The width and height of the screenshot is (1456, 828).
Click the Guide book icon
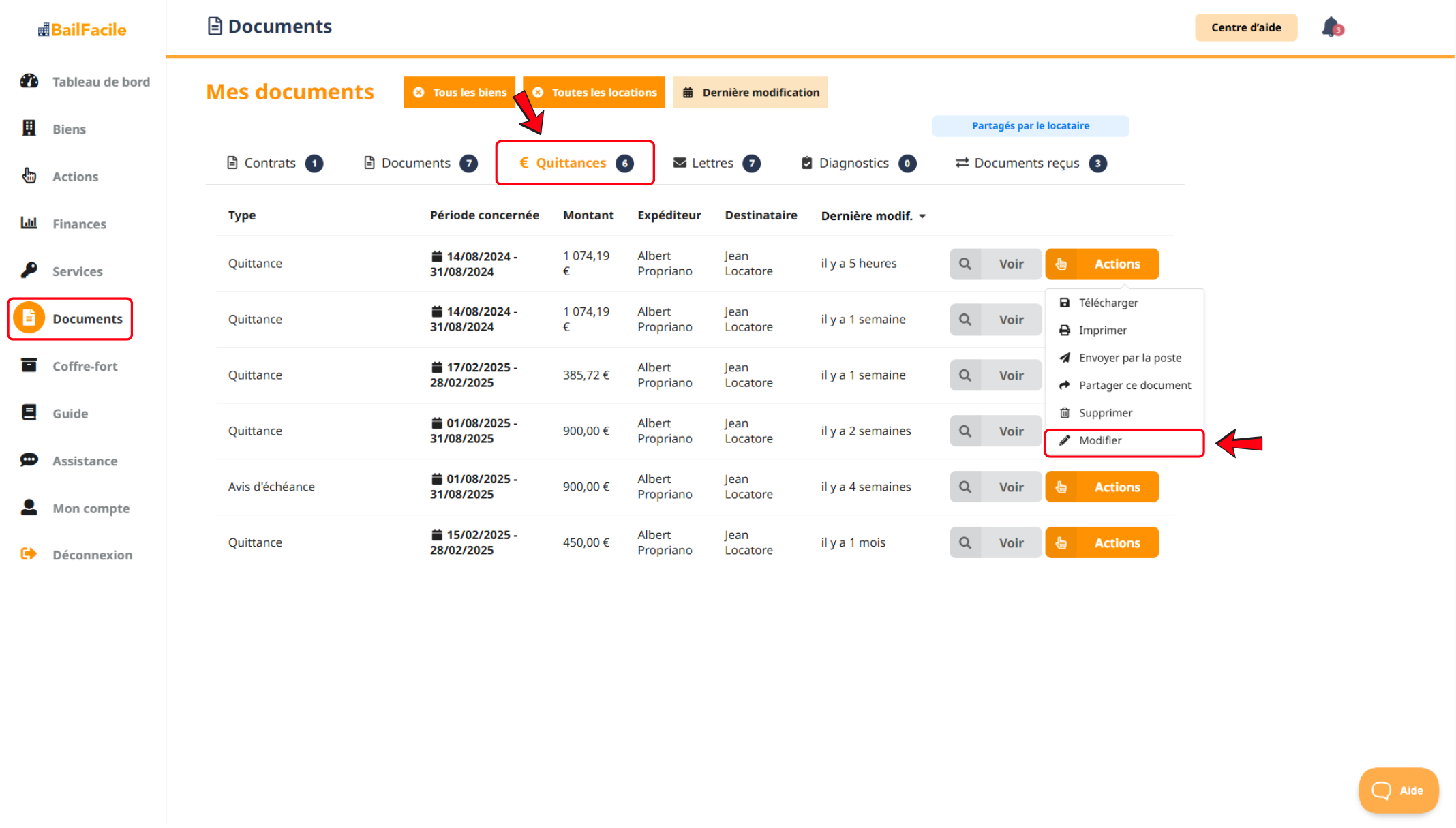click(29, 412)
